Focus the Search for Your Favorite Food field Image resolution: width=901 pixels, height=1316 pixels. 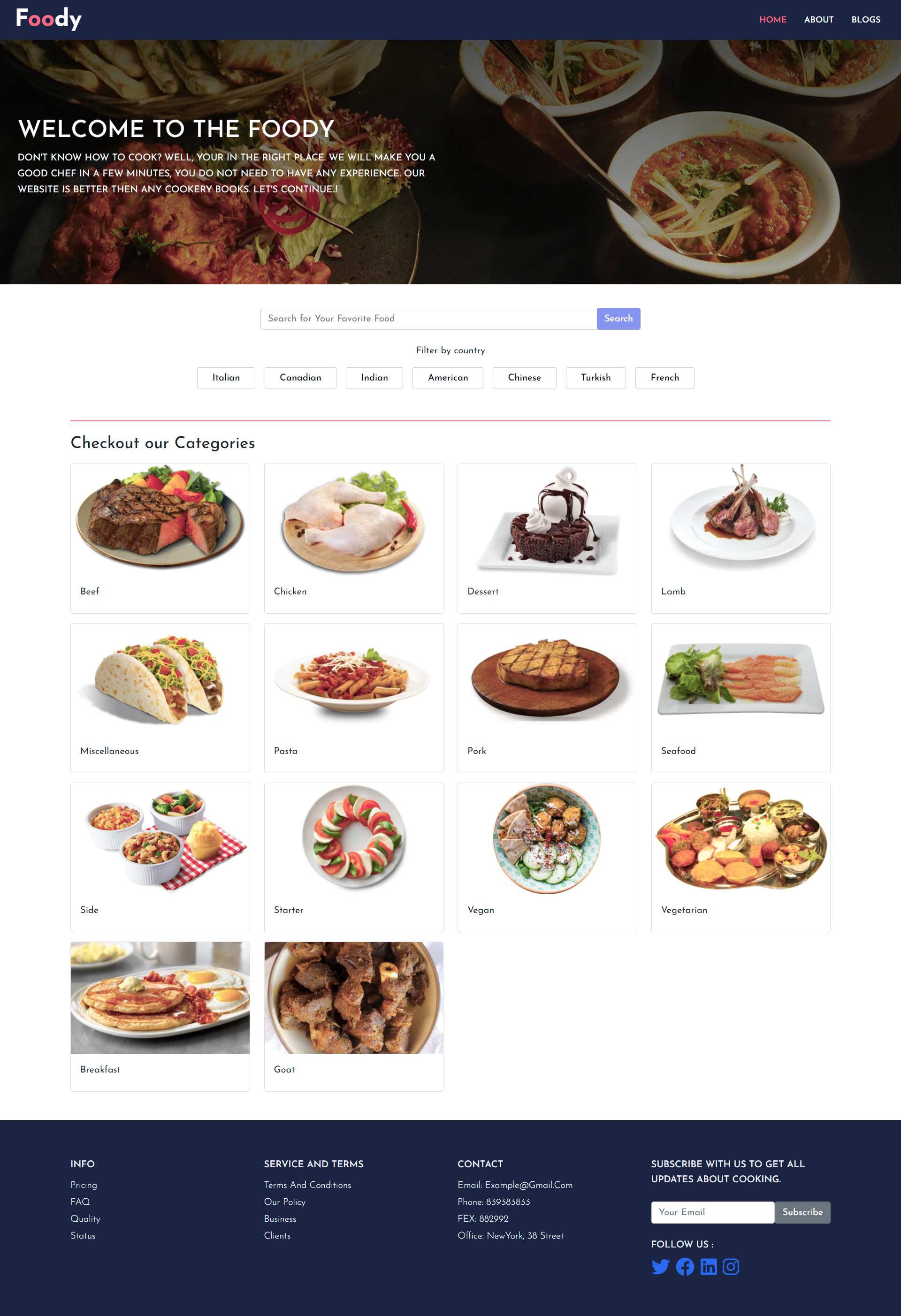pos(429,319)
